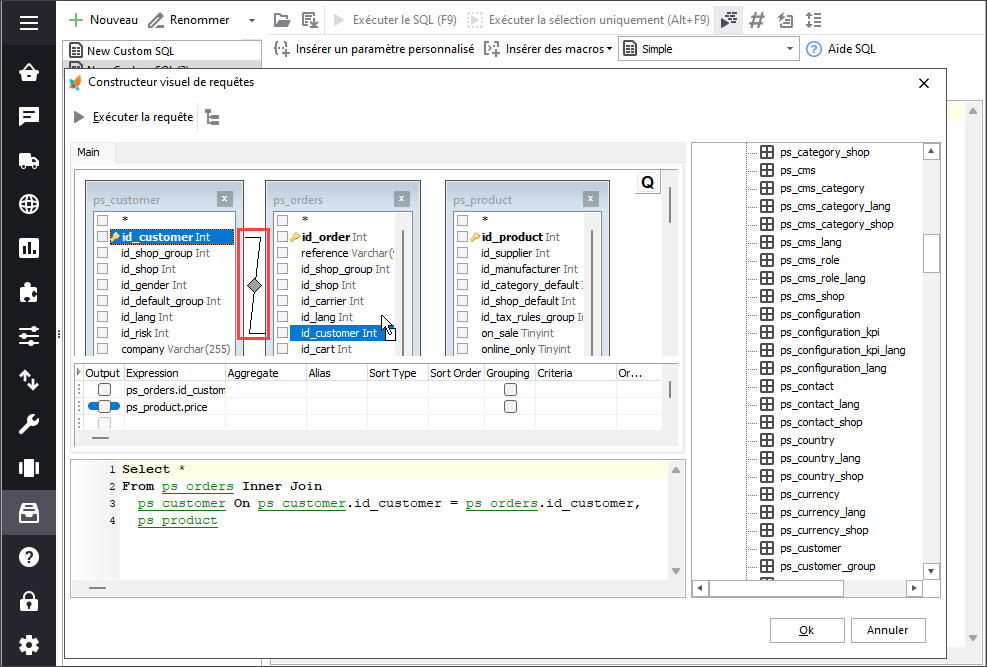Click Exécuter la sélection uniquement
This screenshot has width=987, height=667.
coord(589,20)
